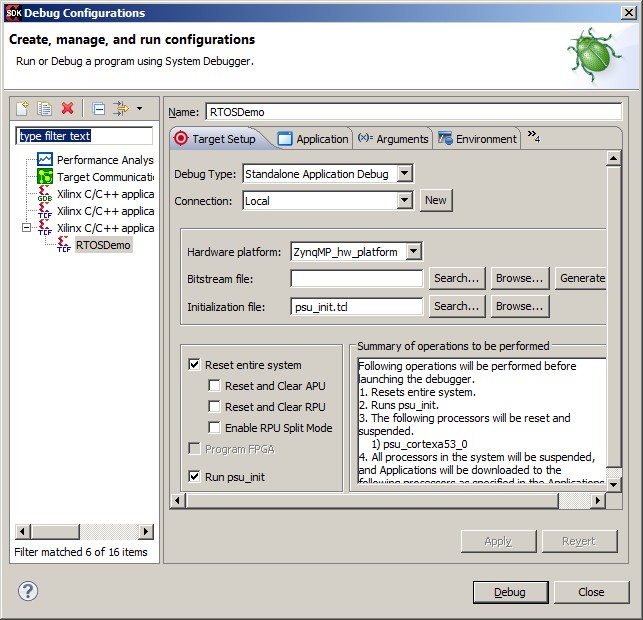This screenshot has height=620, width=643.
Task: Delete selected launch configuration with red X
Action: (x=68, y=108)
